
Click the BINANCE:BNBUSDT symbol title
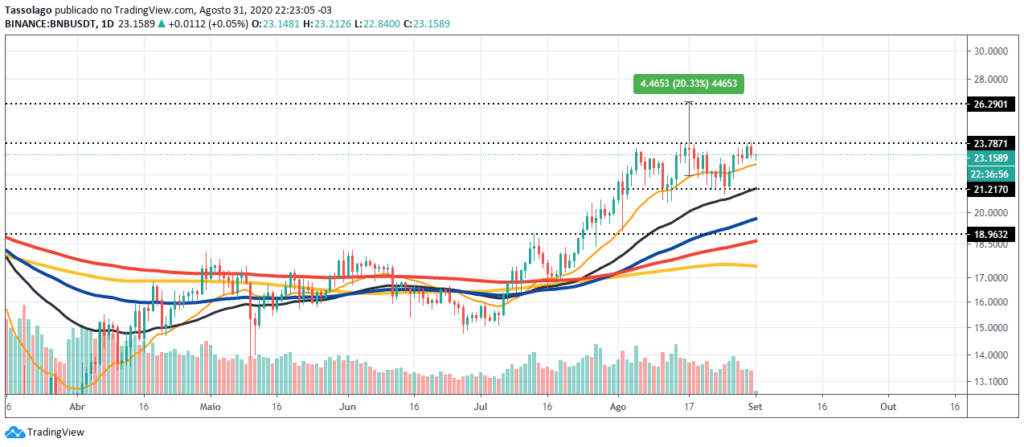[x=48, y=24]
